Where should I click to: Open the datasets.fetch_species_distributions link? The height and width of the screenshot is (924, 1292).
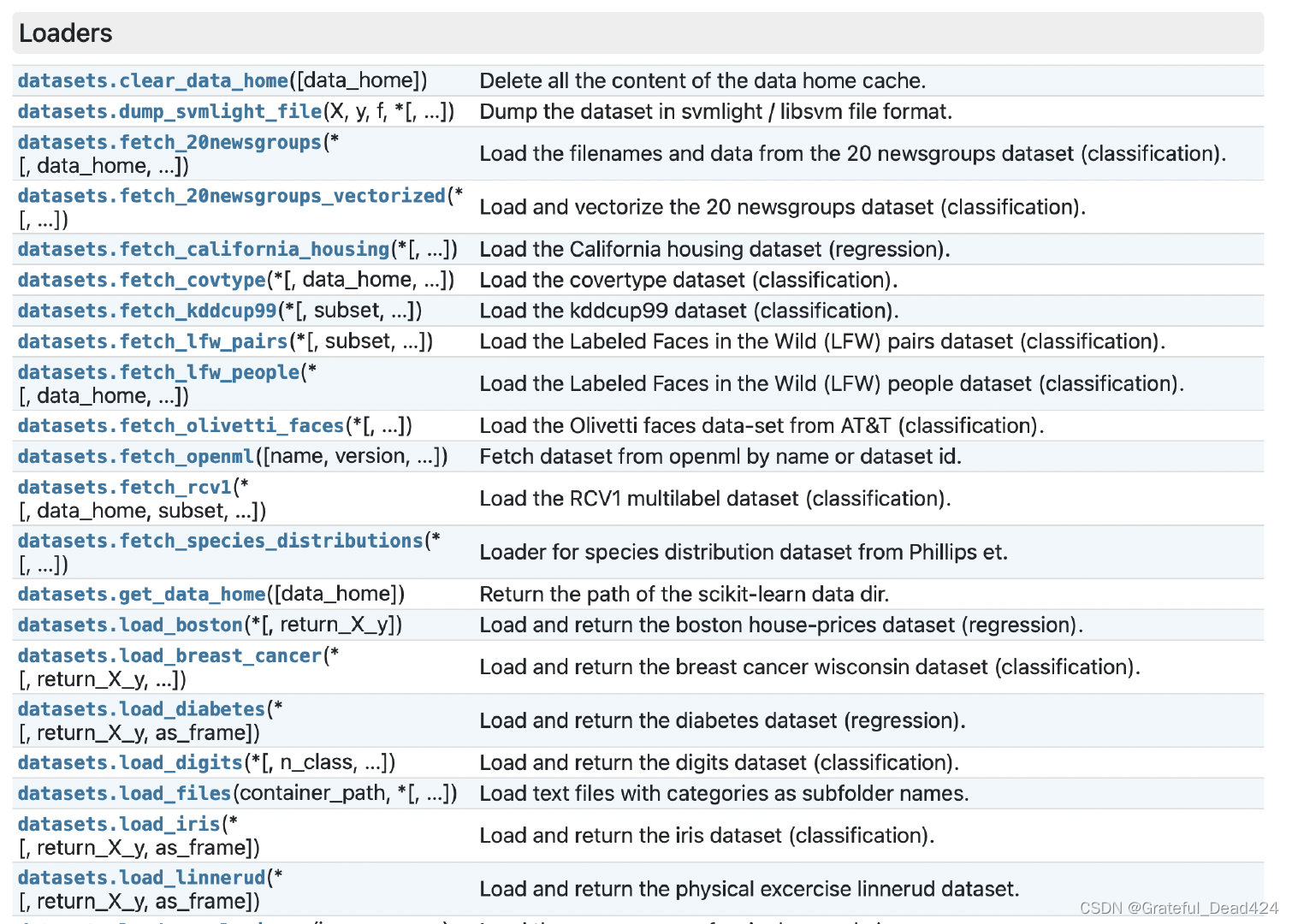click(220, 542)
